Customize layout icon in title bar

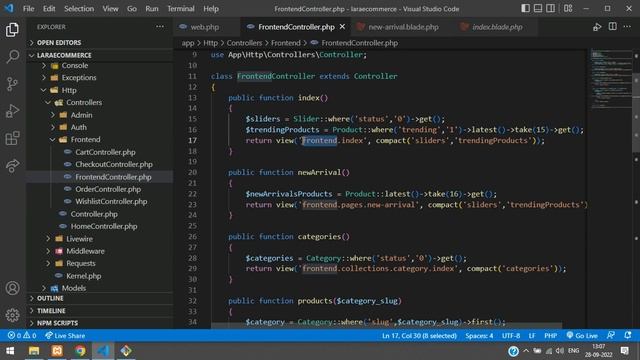(568, 8)
